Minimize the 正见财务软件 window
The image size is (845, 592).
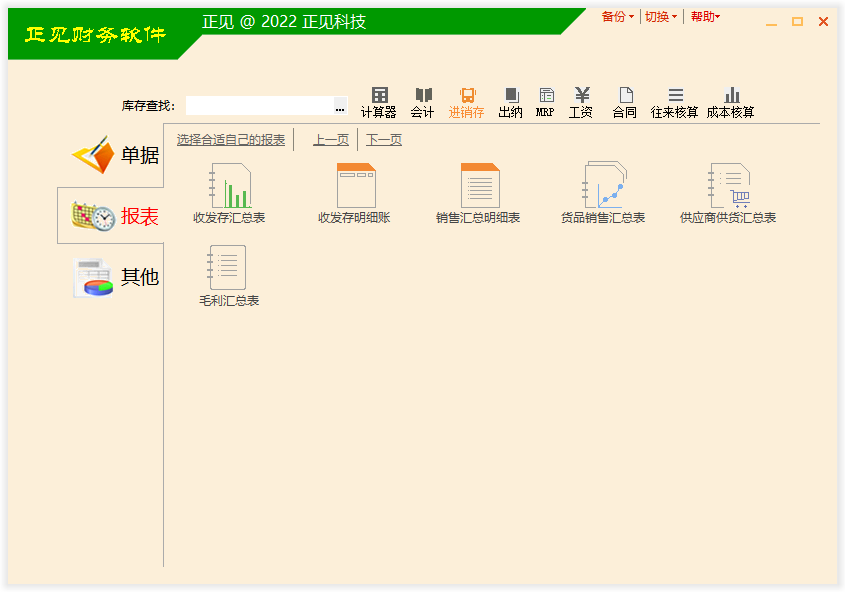772,22
